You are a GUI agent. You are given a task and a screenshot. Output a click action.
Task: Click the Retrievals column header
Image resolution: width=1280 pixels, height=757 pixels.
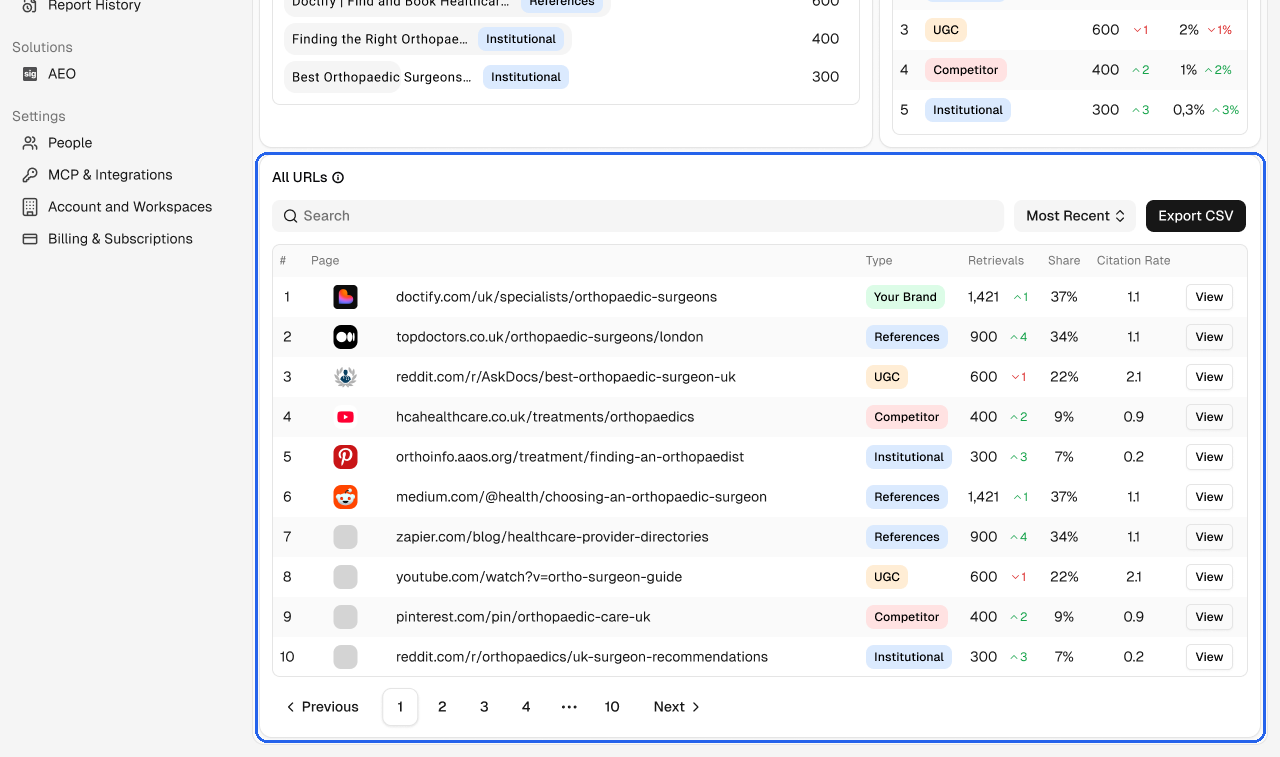(996, 261)
